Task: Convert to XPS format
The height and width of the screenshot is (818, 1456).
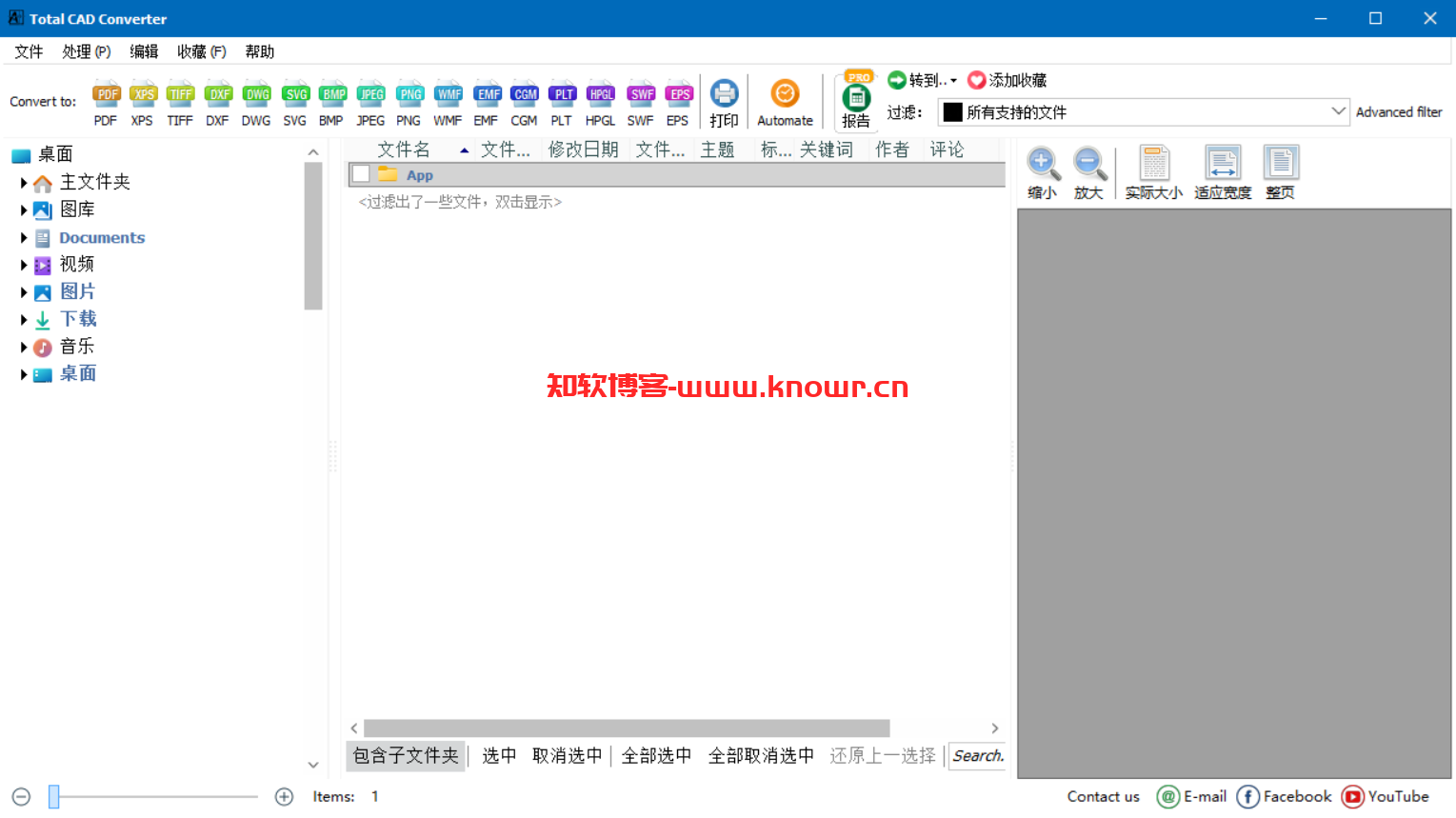Action: point(143,103)
